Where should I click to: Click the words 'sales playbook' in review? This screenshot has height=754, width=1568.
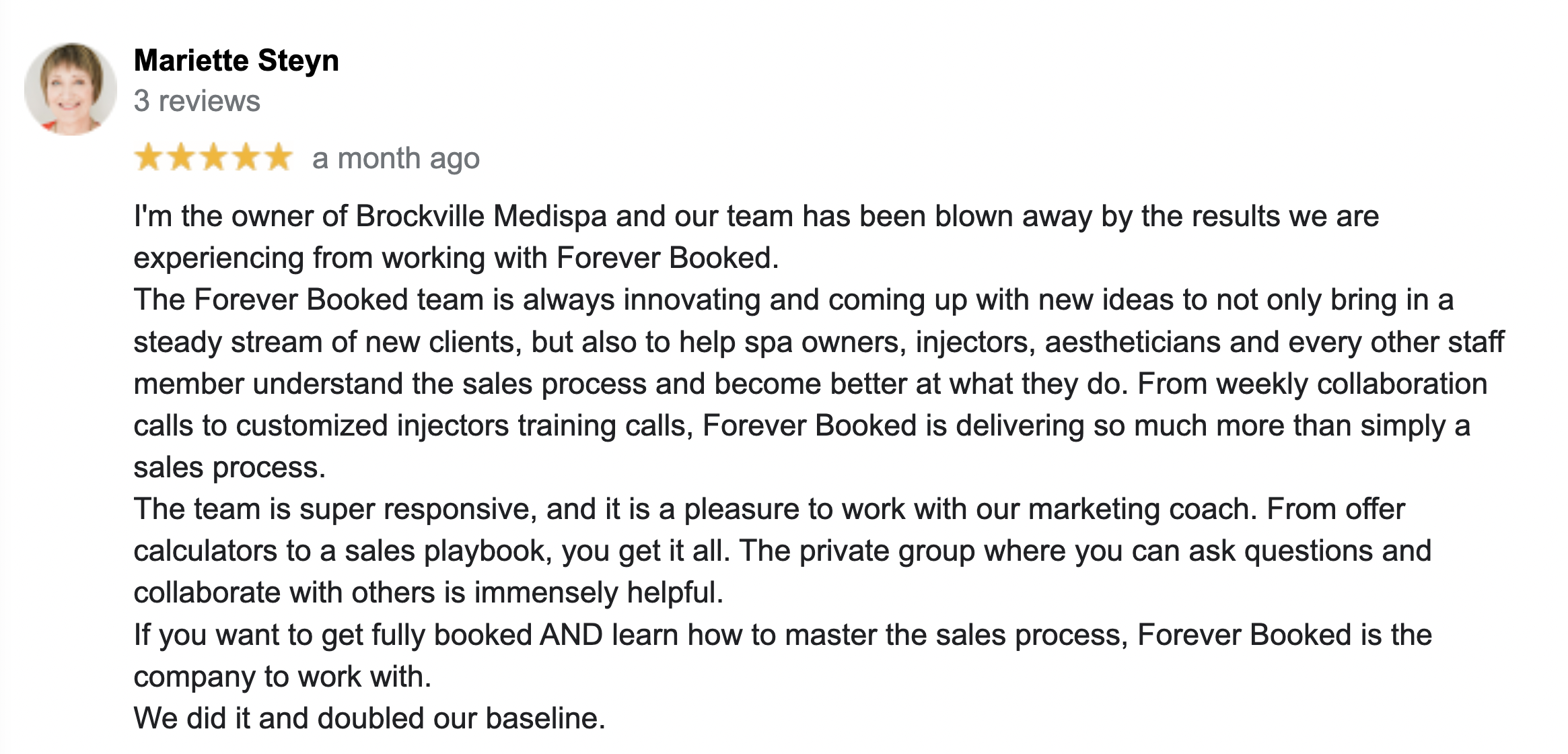pos(448,551)
